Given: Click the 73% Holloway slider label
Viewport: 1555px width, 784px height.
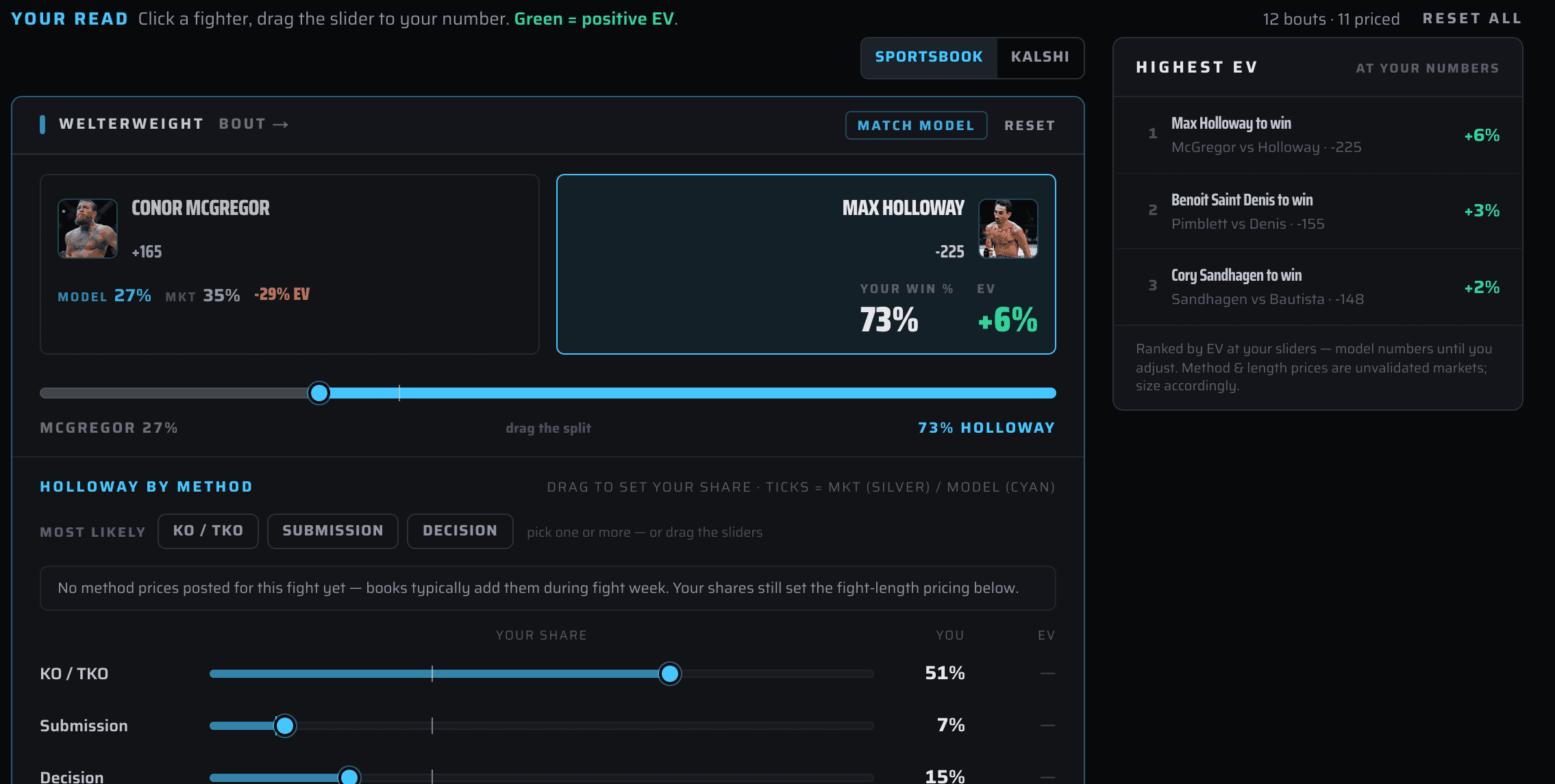Looking at the screenshot, I should [x=986, y=428].
